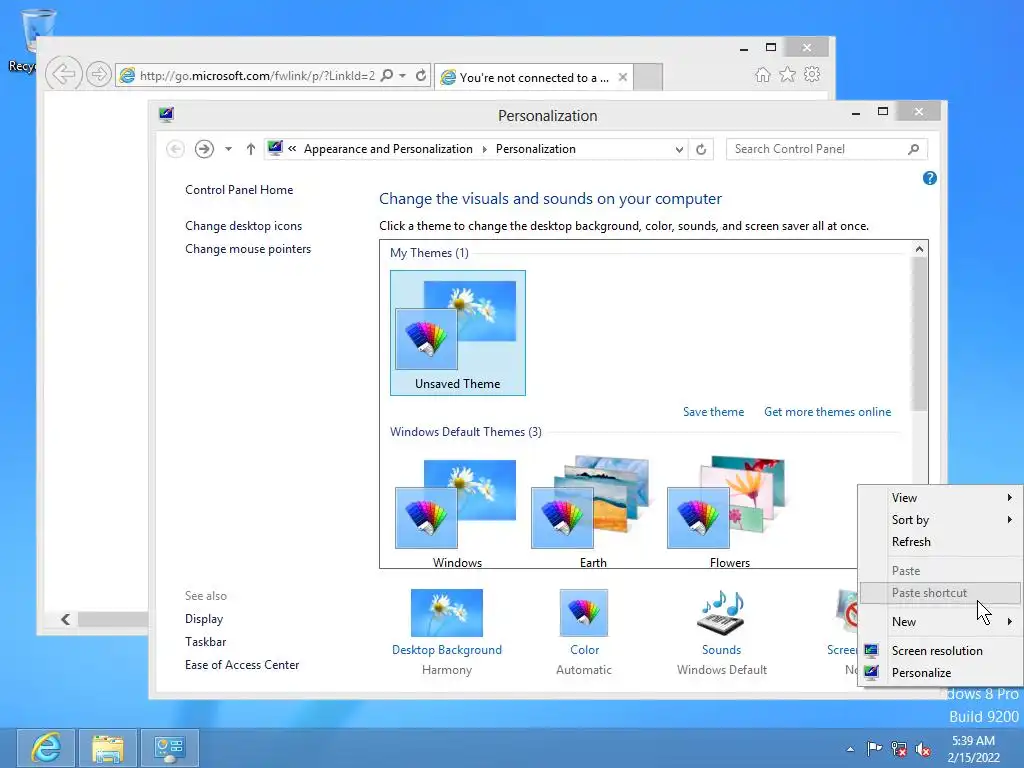
Task: Click 'Get more themes online' link
Action: 827,412
